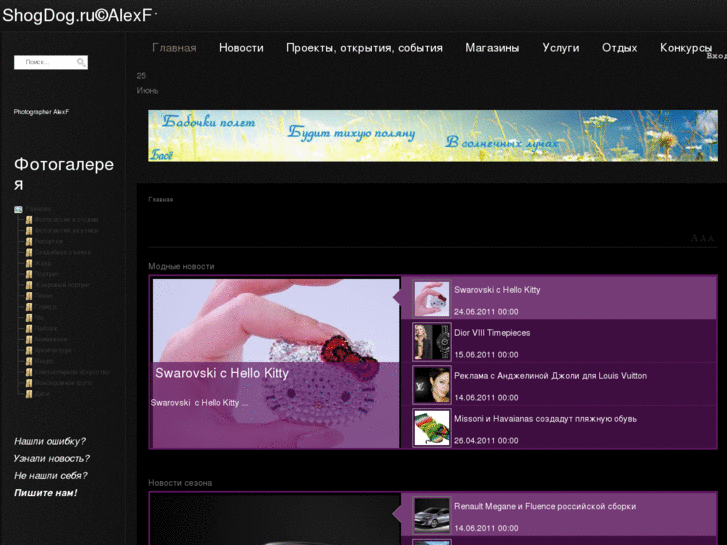Open Renault Megane и Fluence российской сборки
Screen dimensions: 727x545
(545, 507)
